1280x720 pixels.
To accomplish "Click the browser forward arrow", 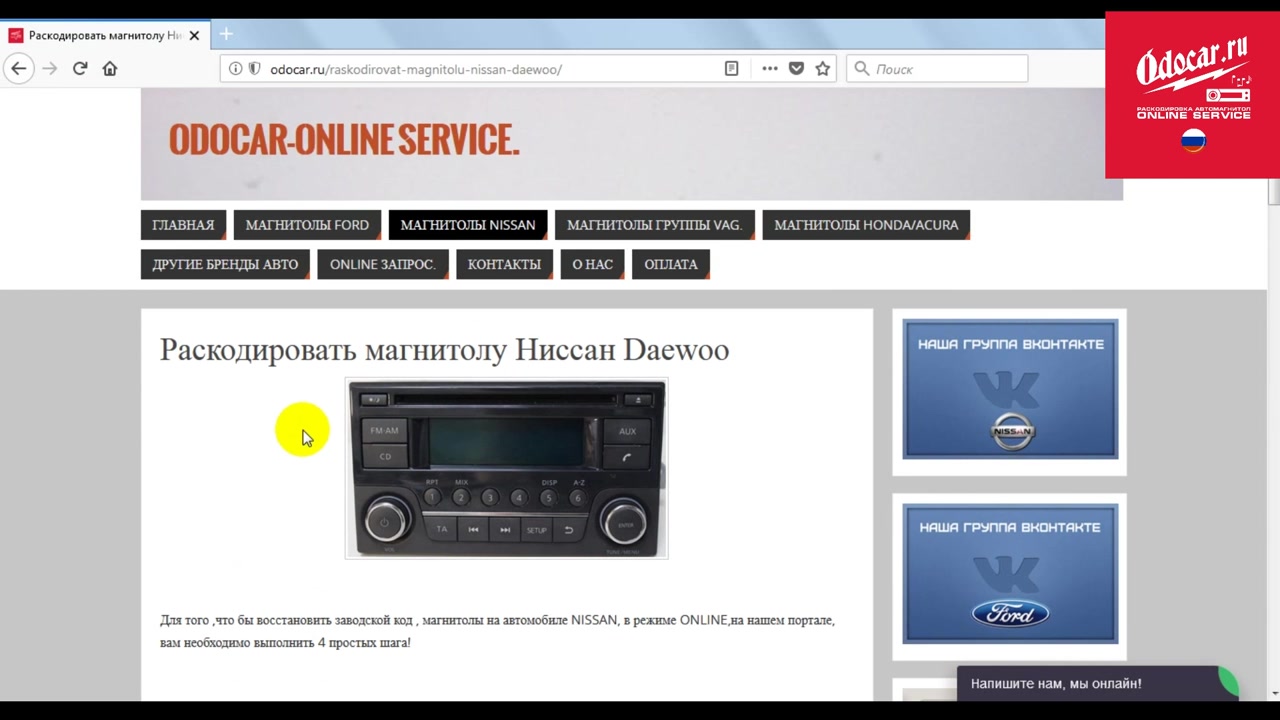I will pyautogui.click(x=50, y=69).
